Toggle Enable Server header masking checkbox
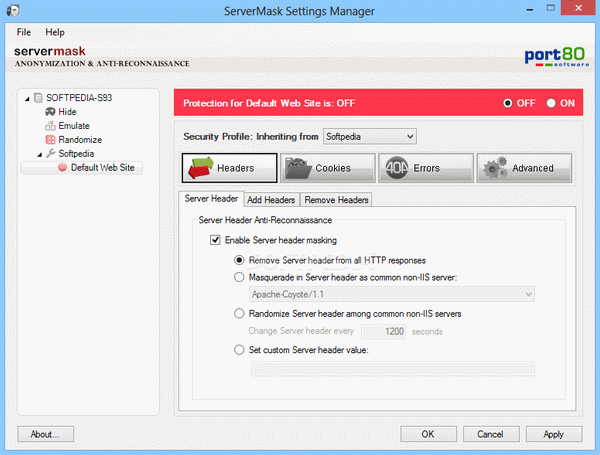600x455 pixels. pos(215,240)
